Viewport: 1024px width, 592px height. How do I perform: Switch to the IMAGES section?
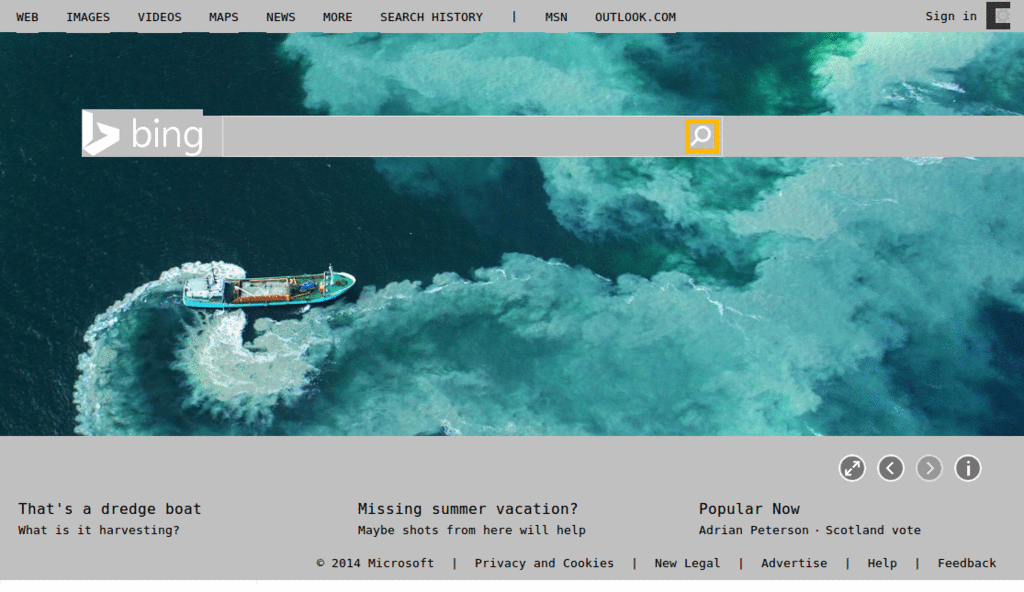pyautogui.click(x=88, y=16)
